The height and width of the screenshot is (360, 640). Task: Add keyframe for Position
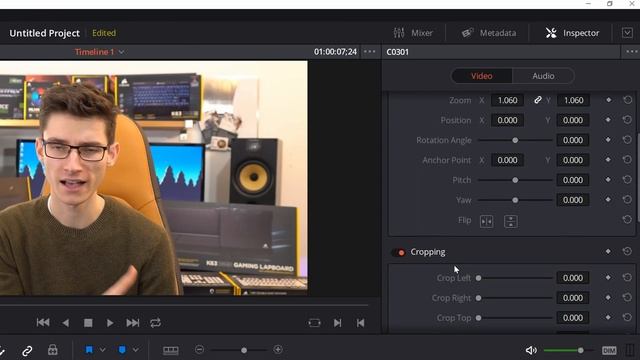point(608,120)
